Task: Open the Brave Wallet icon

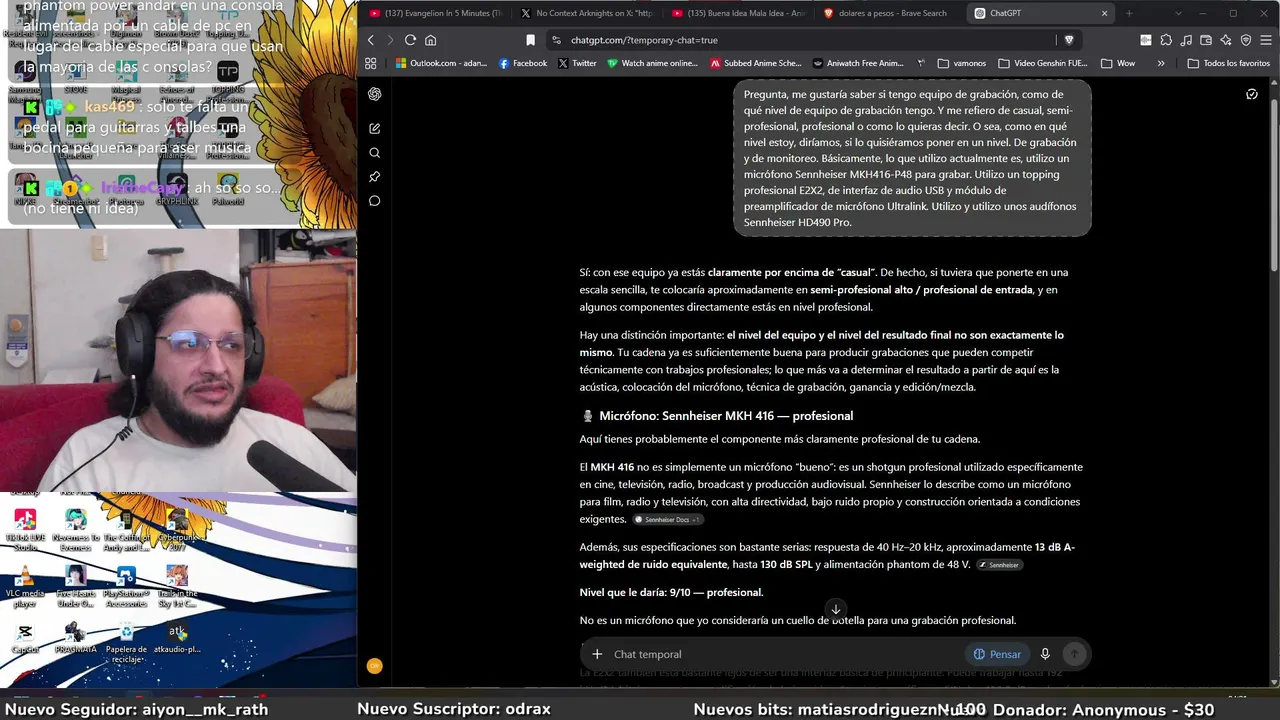Action: [x=1206, y=40]
